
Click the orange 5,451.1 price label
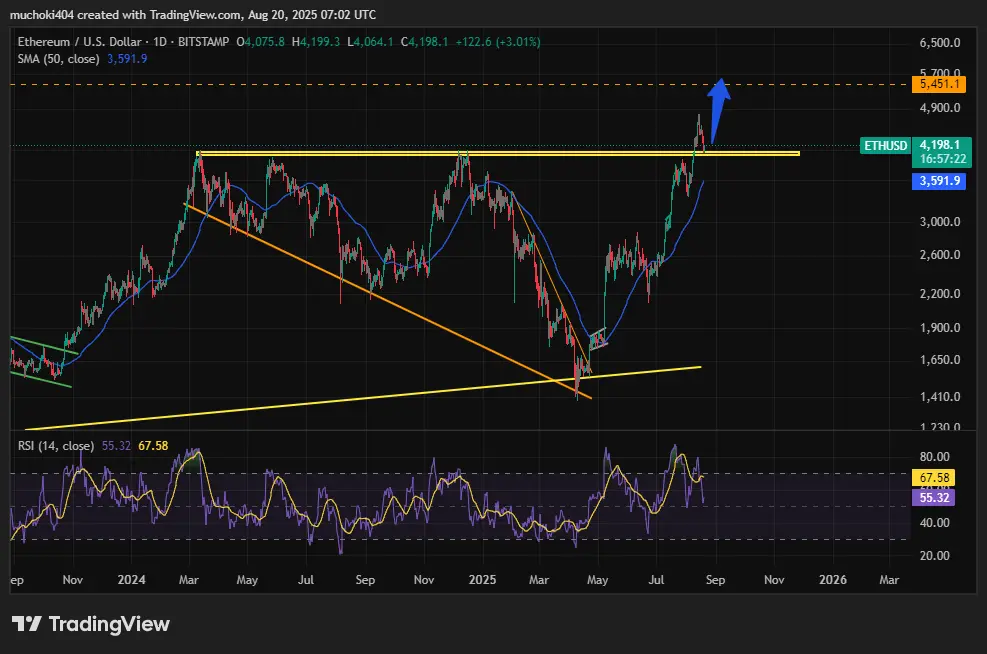click(x=938, y=85)
